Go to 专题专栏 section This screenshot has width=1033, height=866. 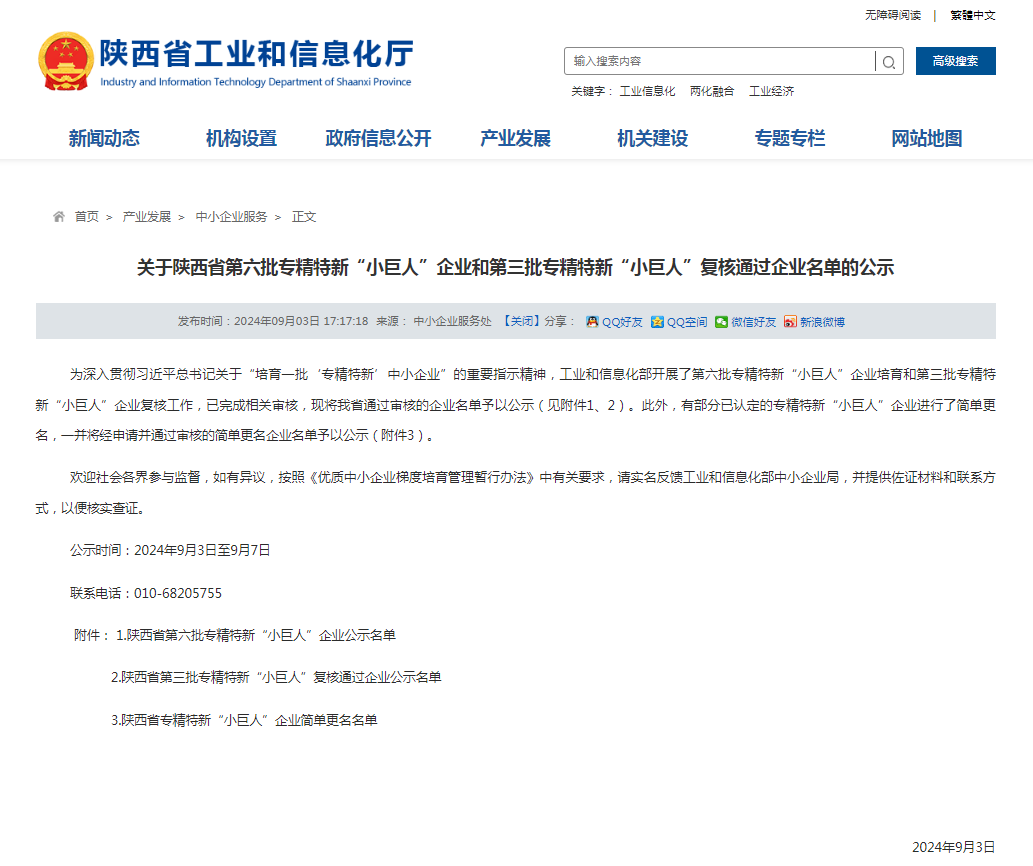pos(790,139)
